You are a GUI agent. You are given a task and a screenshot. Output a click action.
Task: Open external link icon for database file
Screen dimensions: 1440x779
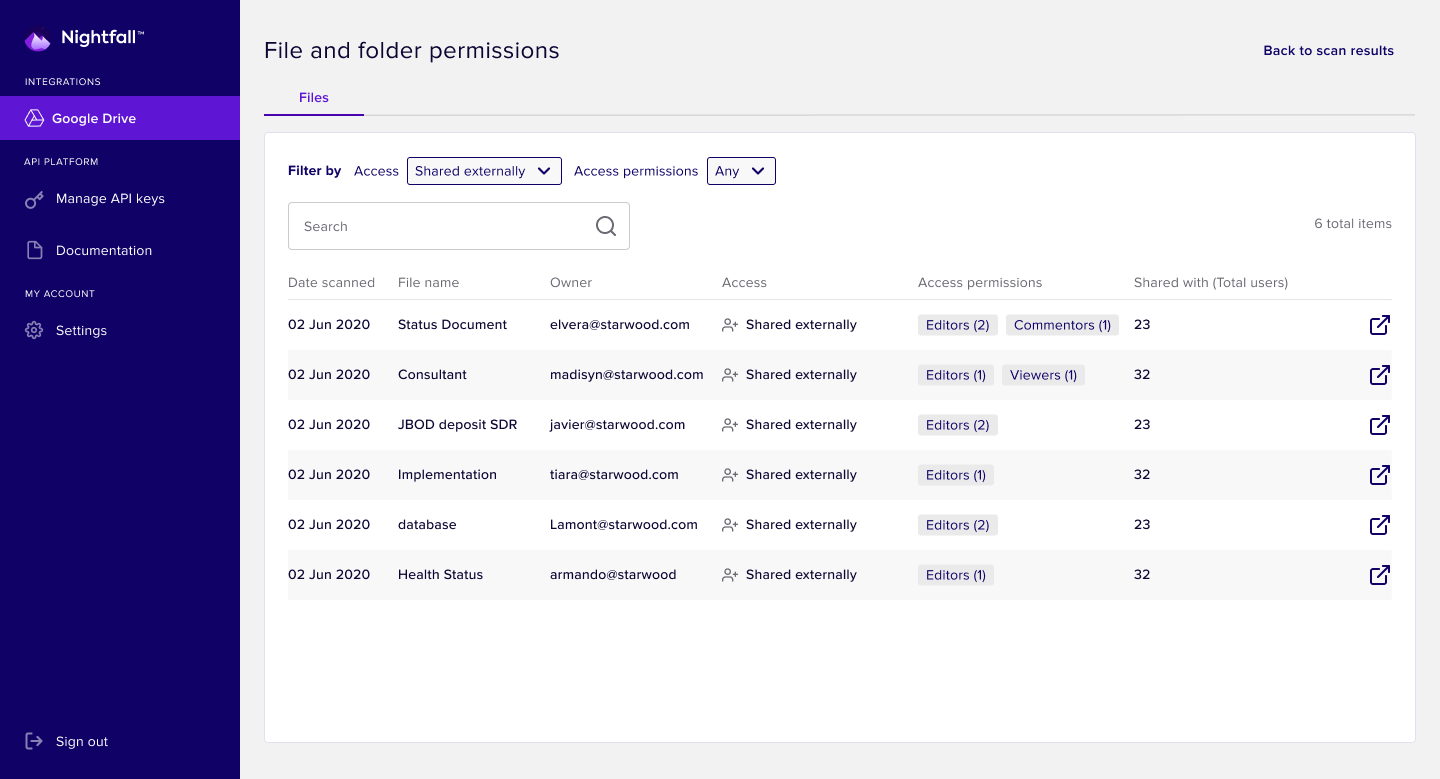tap(1379, 525)
